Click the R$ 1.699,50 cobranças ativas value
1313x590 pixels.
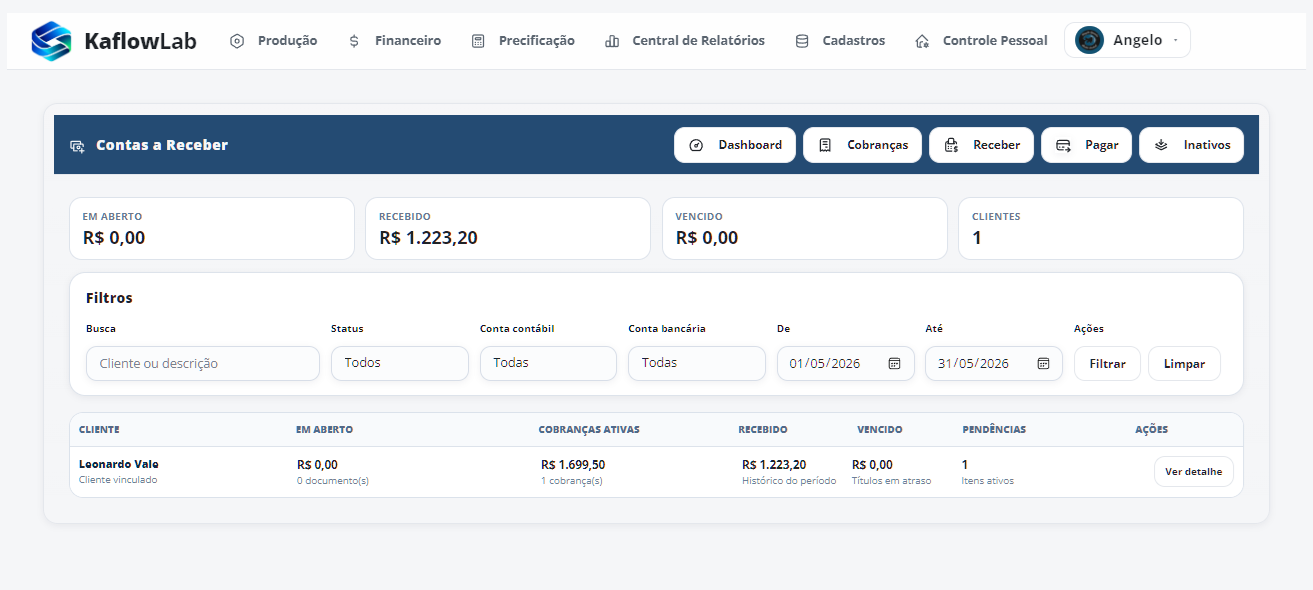pyautogui.click(x=573, y=465)
